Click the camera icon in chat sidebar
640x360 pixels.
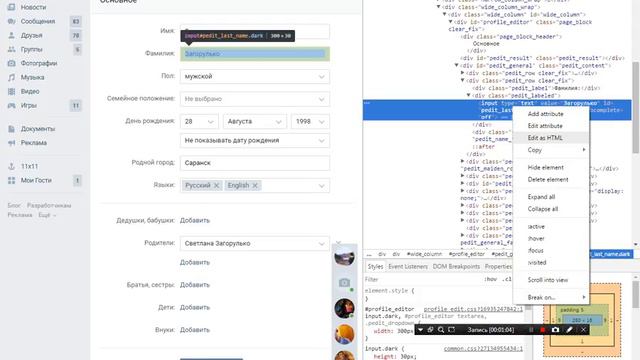click(344, 282)
